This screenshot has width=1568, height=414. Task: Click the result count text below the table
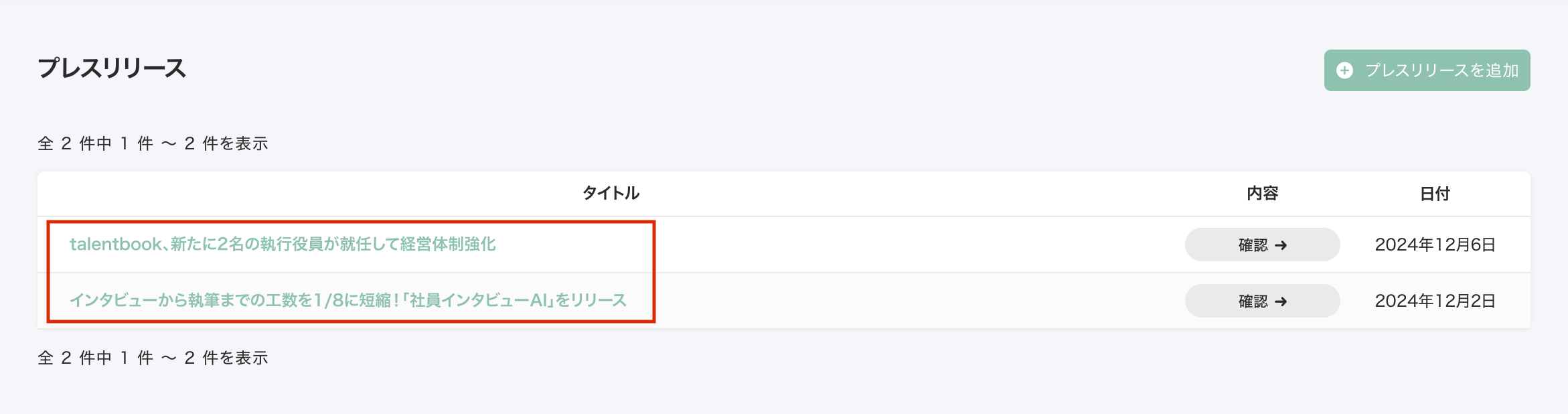(x=153, y=358)
